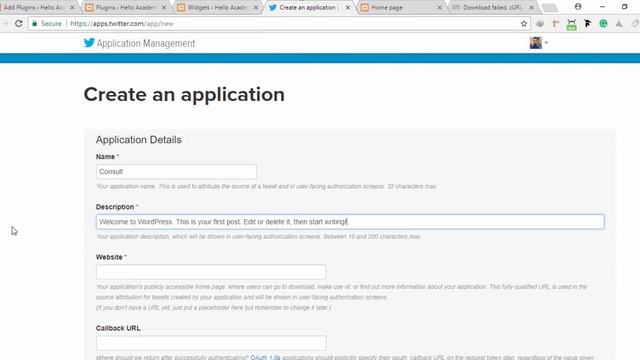The width and height of the screenshot is (640, 360).
Task: Switch to the Widgets Hello Academy tab
Action: click(218, 7)
